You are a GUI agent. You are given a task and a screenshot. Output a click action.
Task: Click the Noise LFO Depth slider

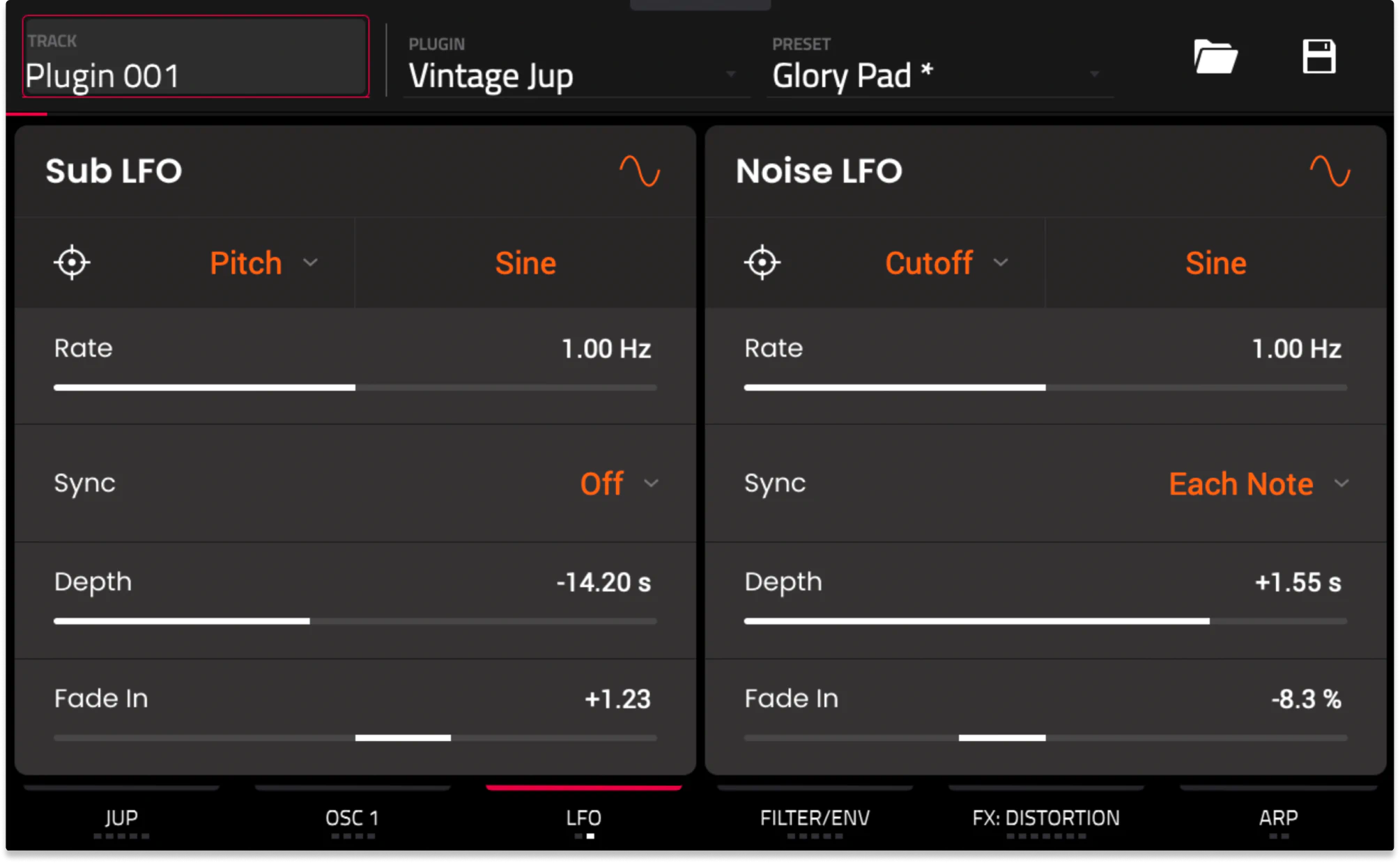tap(1045, 621)
